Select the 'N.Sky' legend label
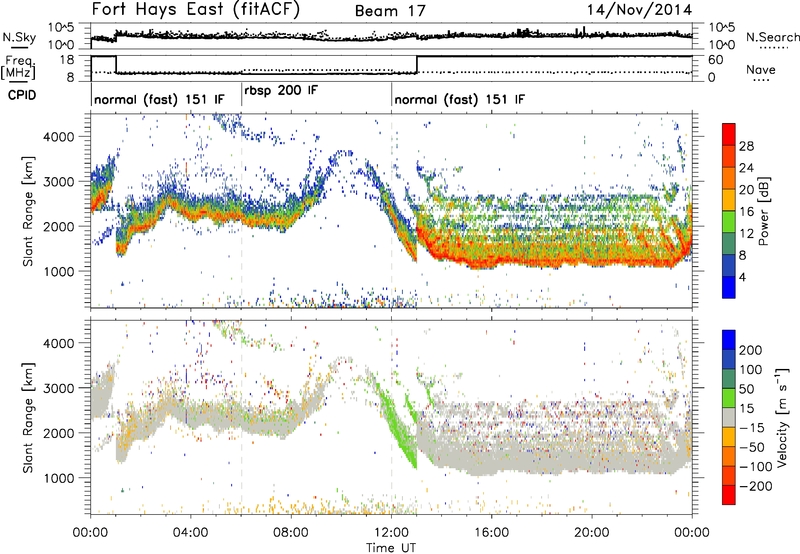800x554 pixels. pyautogui.click(x=19, y=37)
